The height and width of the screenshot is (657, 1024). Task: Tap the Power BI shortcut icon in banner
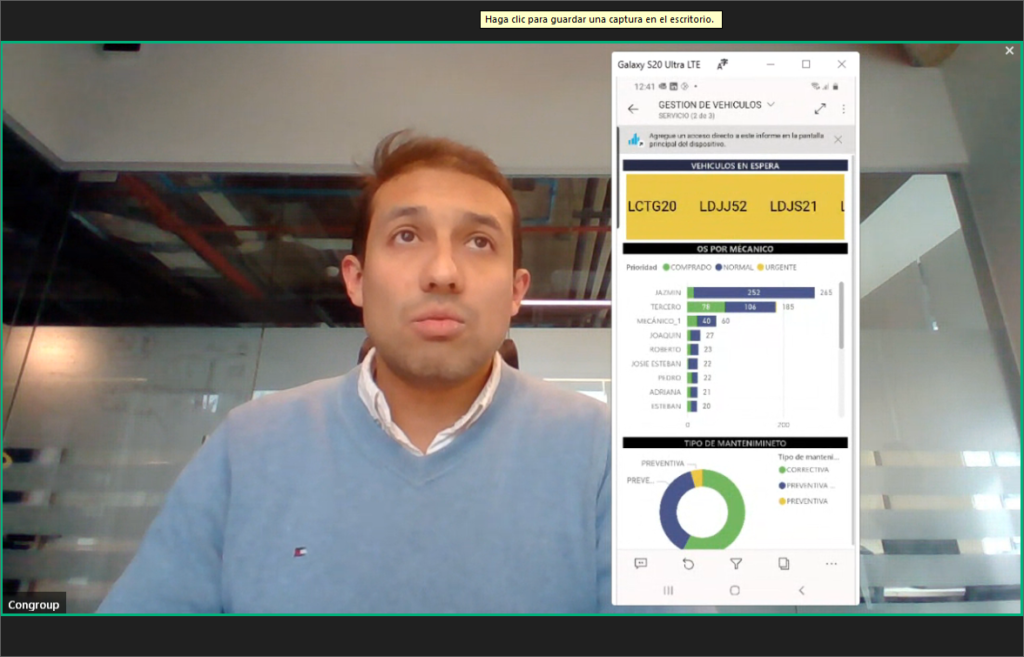(x=634, y=140)
